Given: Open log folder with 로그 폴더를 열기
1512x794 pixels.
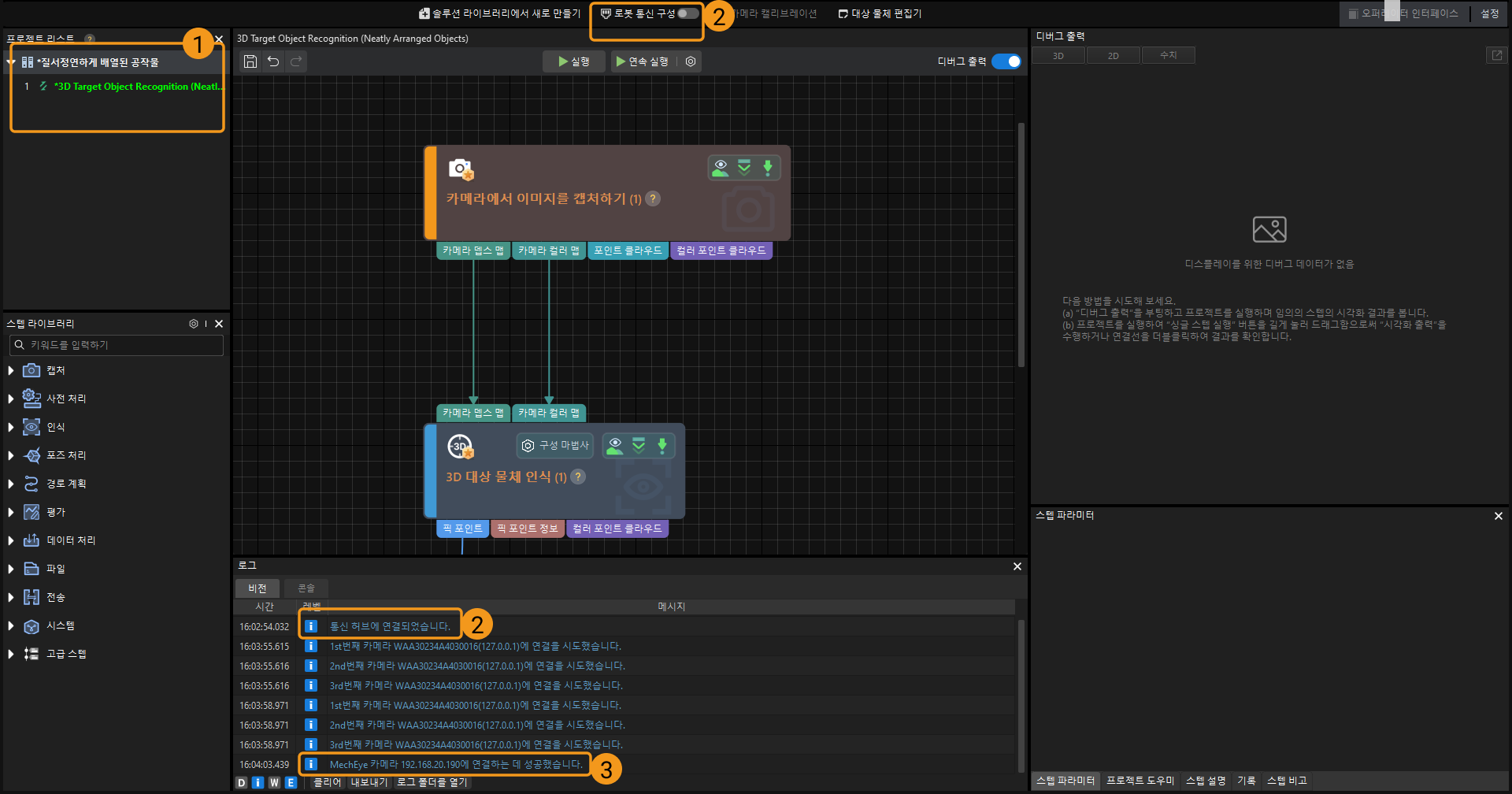Looking at the screenshot, I should [x=432, y=782].
